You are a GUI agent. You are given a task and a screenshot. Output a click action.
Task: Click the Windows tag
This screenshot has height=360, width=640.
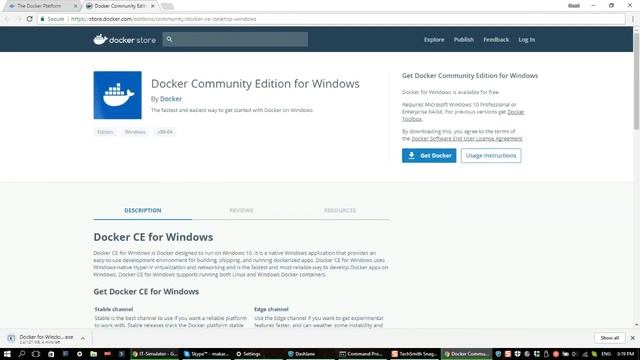pyautogui.click(x=135, y=132)
